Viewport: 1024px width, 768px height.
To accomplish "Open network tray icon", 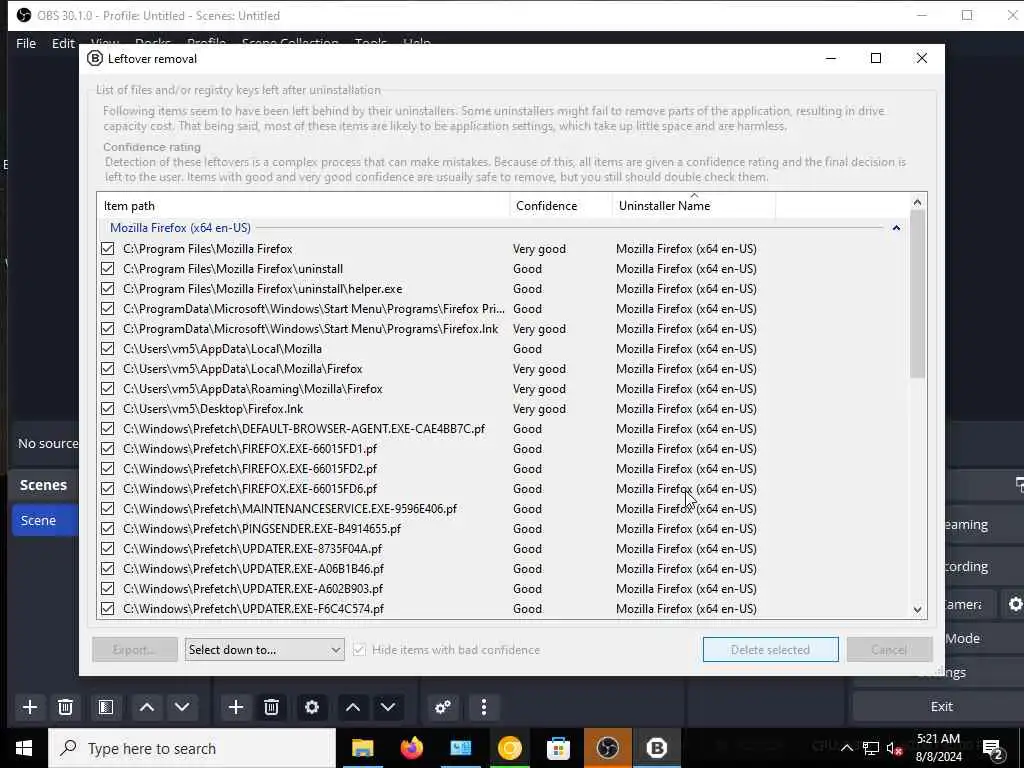I will (871, 748).
